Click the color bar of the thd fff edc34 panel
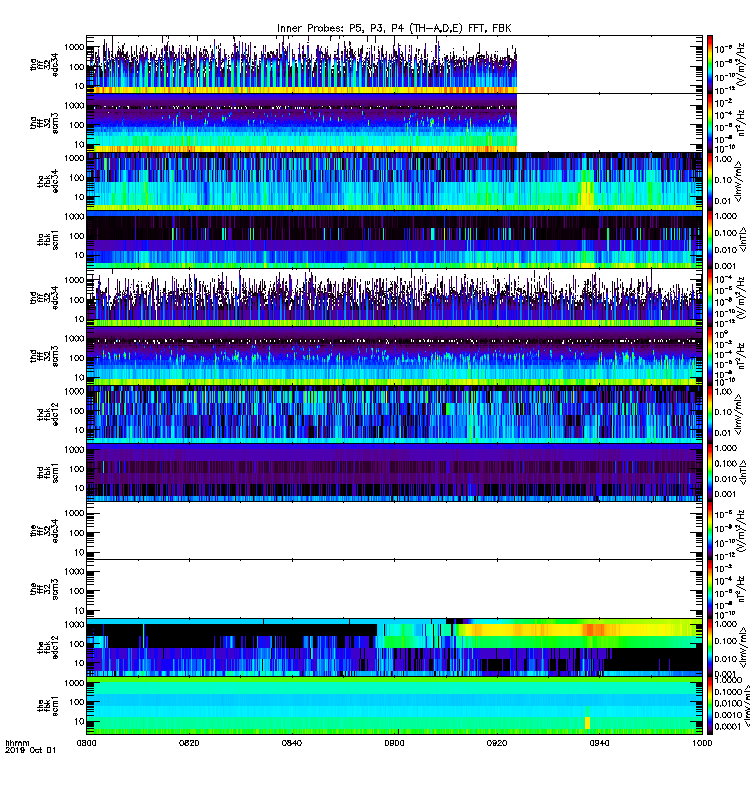 (x=710, y=297)
